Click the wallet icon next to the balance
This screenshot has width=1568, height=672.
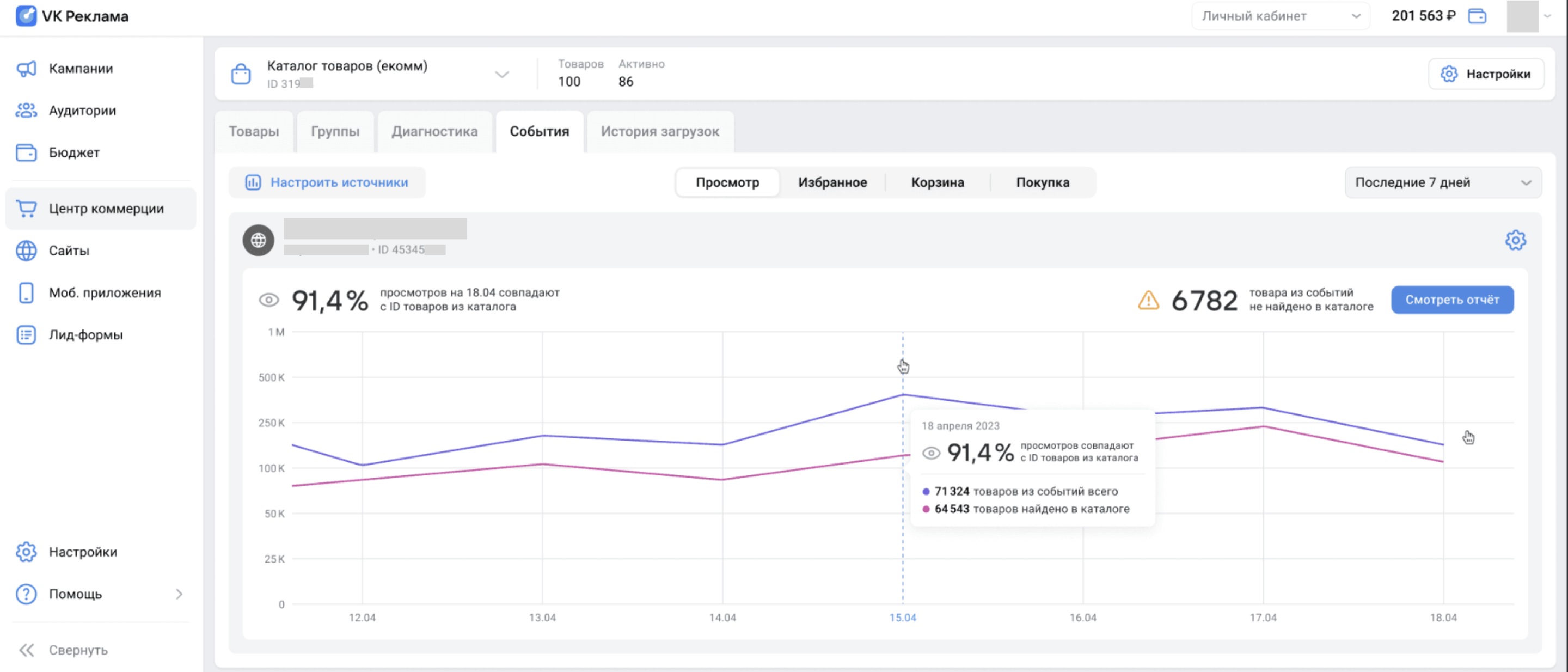[x=1477, y=16]
